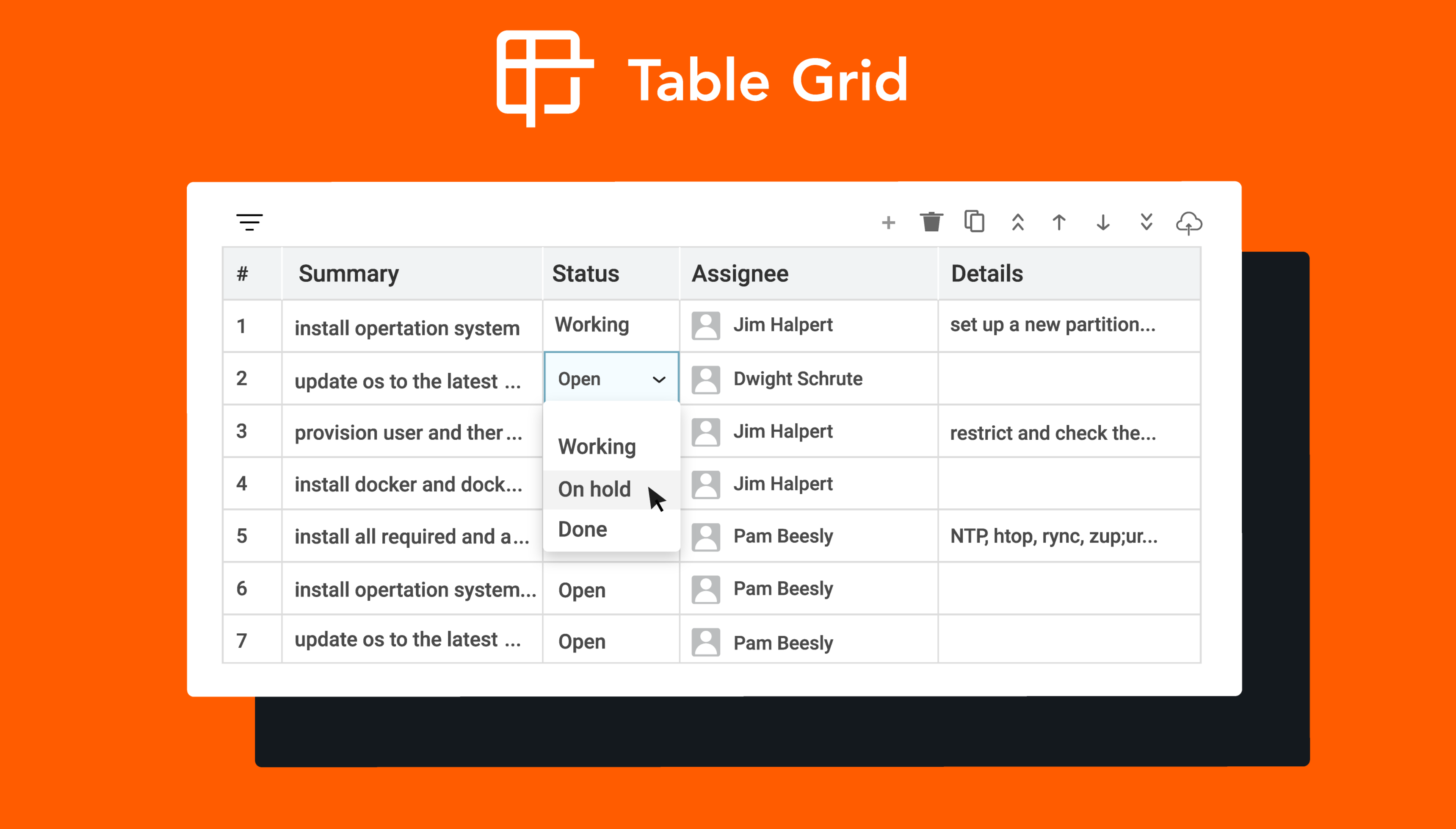The width and height of the screenshot is (1456, 829).
Task: Open the filter menu icon
Action: [249, 222]
